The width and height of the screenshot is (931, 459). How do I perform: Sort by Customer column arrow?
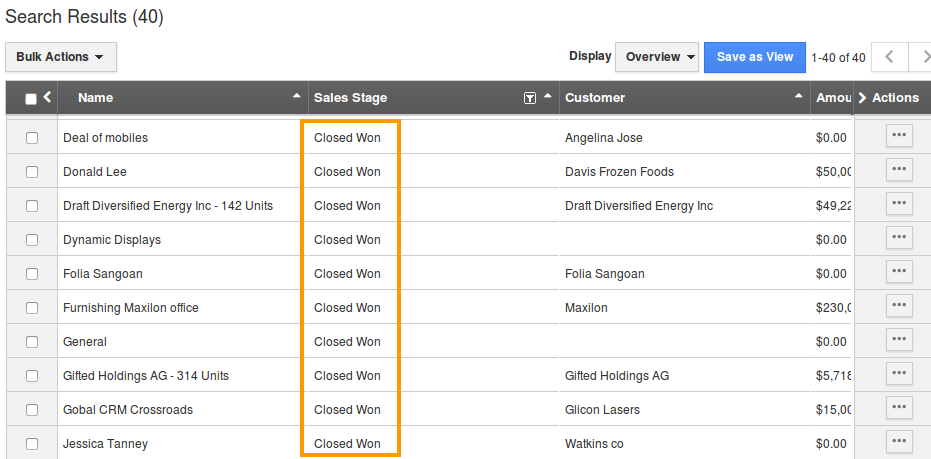point(798,97)
